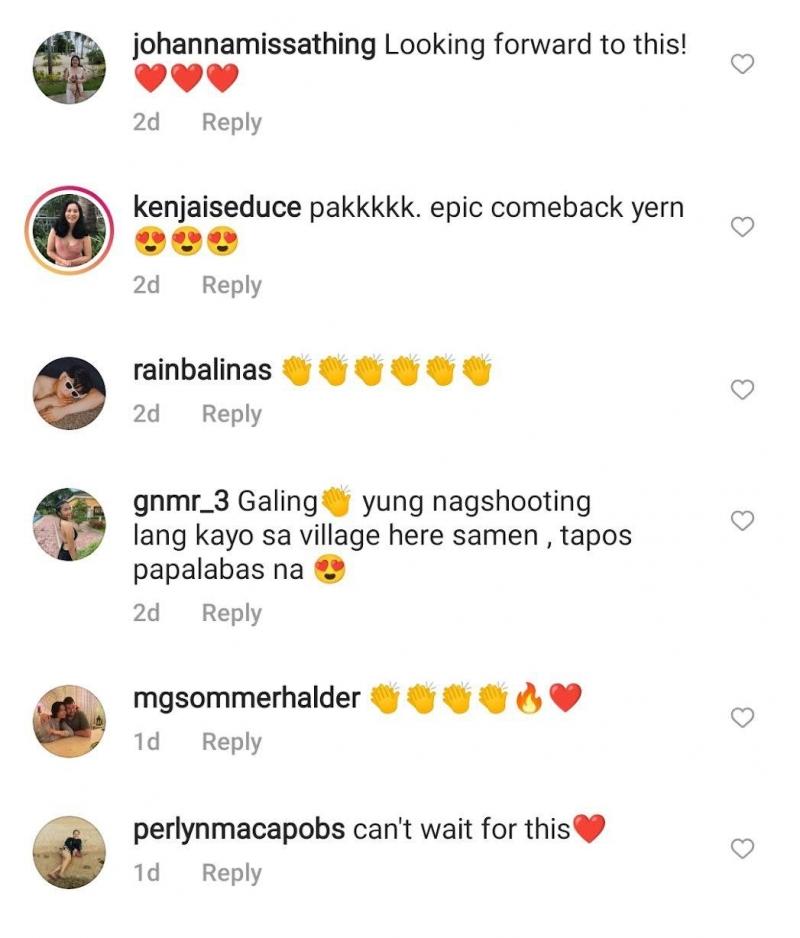The height and width of the screenshot is (938, 800).
Task: Go to the rainbalinas username profile
Action: point(202,370)
